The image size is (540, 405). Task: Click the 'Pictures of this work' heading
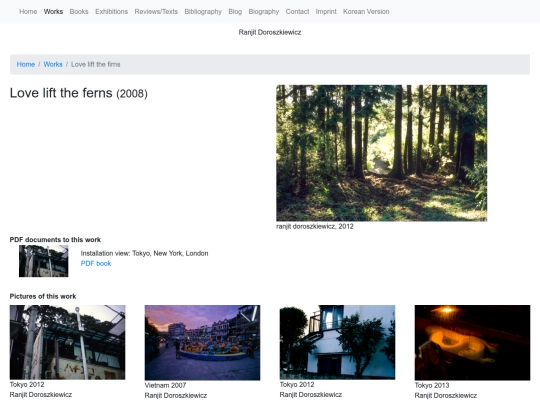pyautogui.click(x=43, y=297)
